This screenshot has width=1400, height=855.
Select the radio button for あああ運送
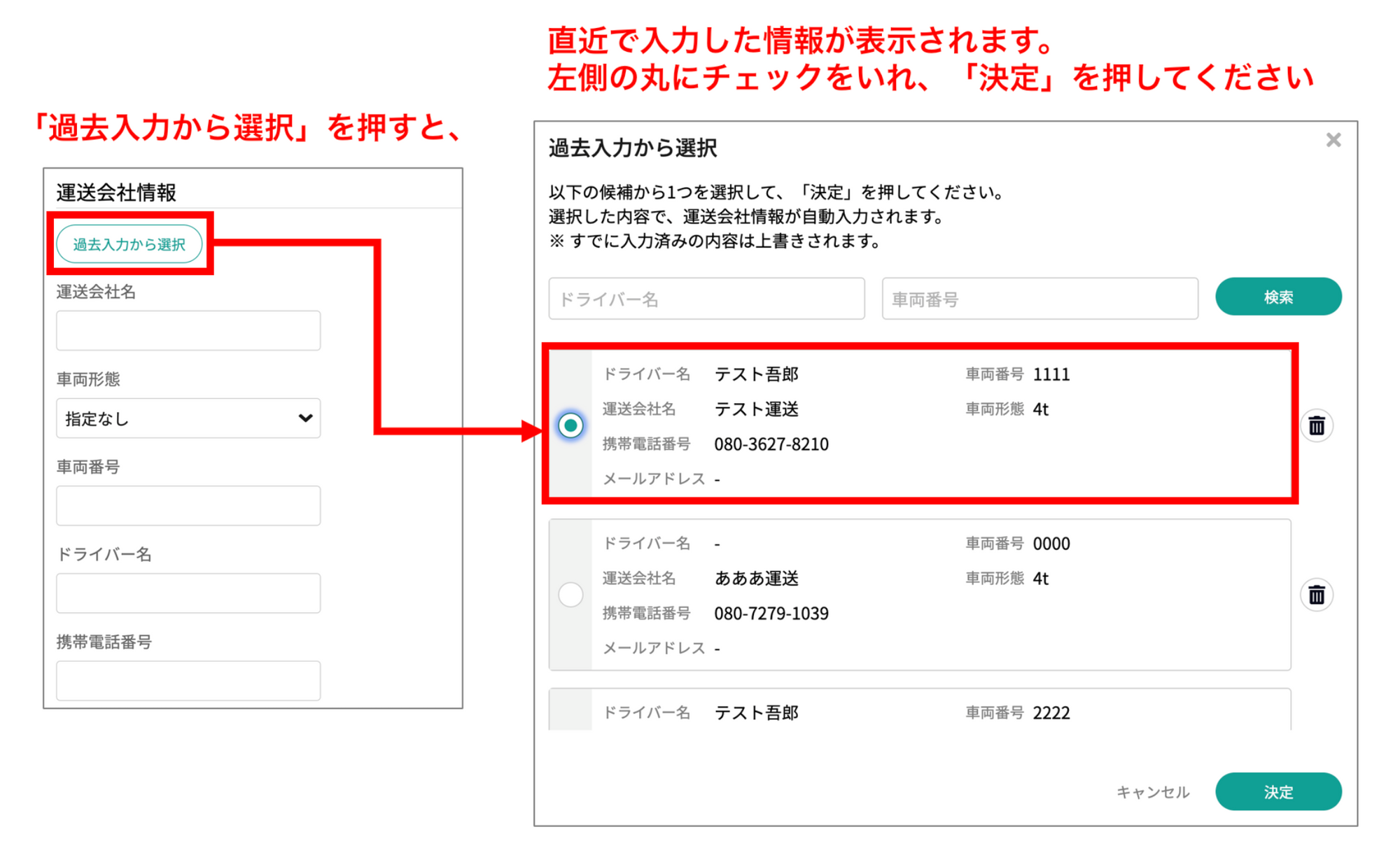[x=570, y=595]
